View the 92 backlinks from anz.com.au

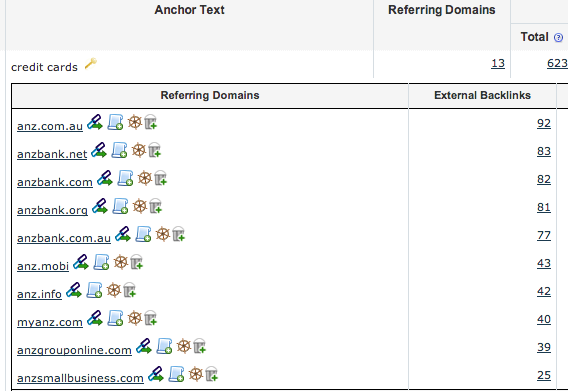coord(544,123)
